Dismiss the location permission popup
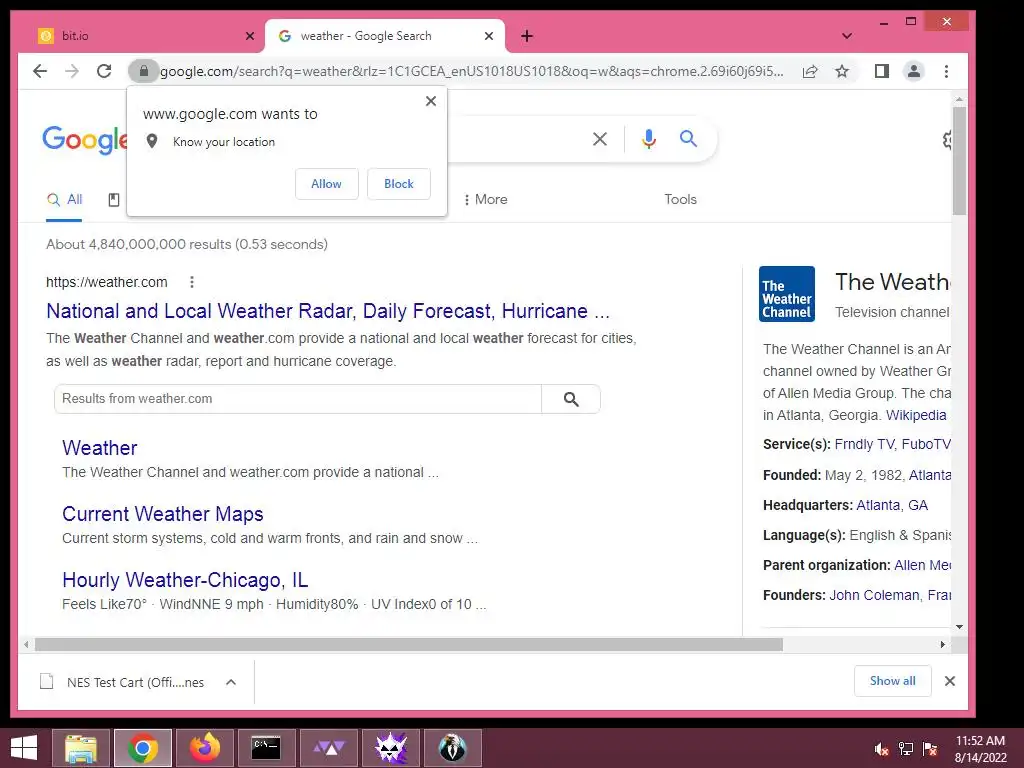Viewport: 1024px width, 768px height. (430, 101)
